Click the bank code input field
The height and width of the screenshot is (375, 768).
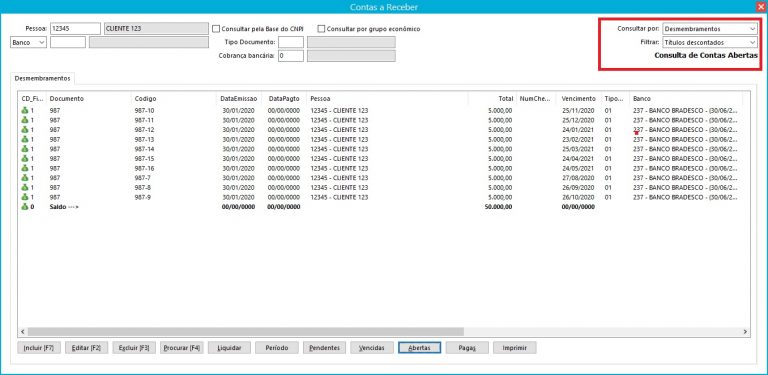pos(68,43)
